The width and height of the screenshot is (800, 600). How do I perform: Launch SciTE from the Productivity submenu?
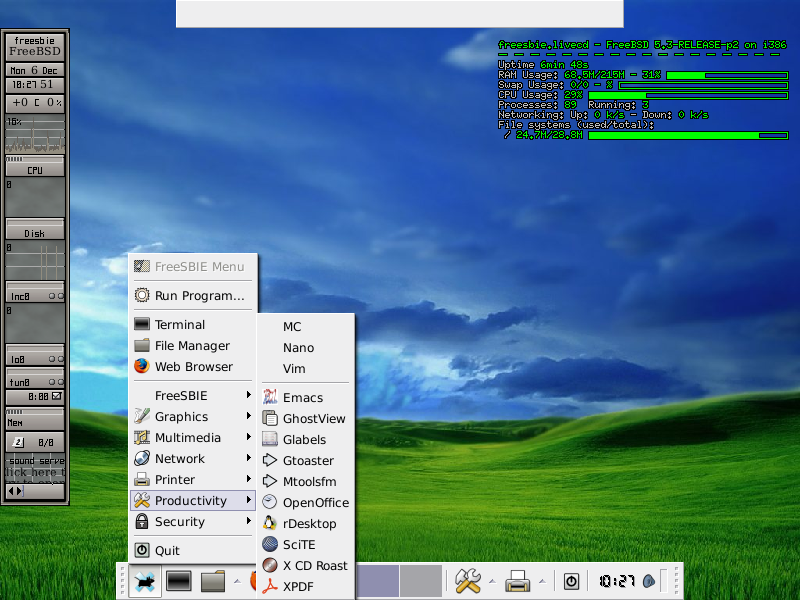[x=305, y=544]
